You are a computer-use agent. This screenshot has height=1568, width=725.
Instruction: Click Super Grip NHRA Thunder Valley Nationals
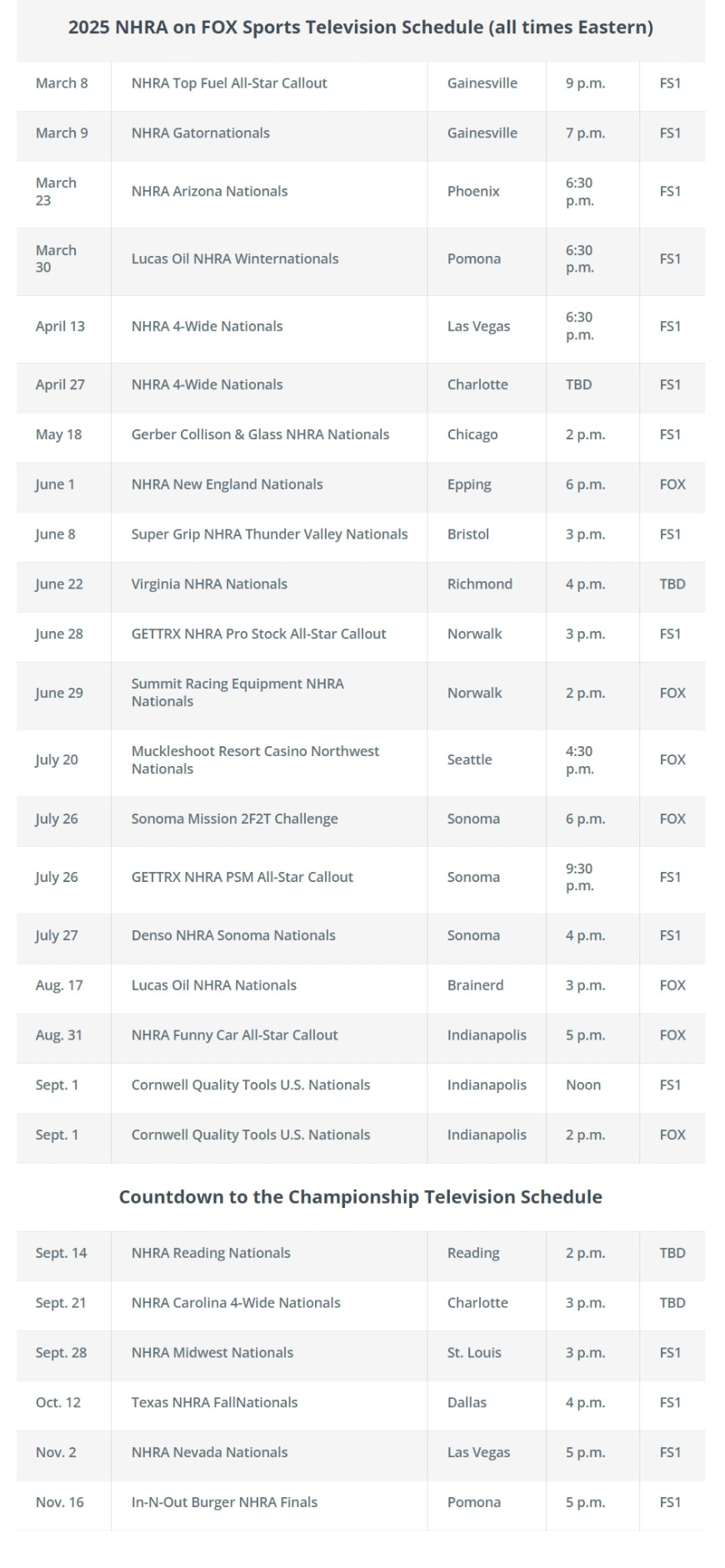pyautogui.click(x=269, y=534)
